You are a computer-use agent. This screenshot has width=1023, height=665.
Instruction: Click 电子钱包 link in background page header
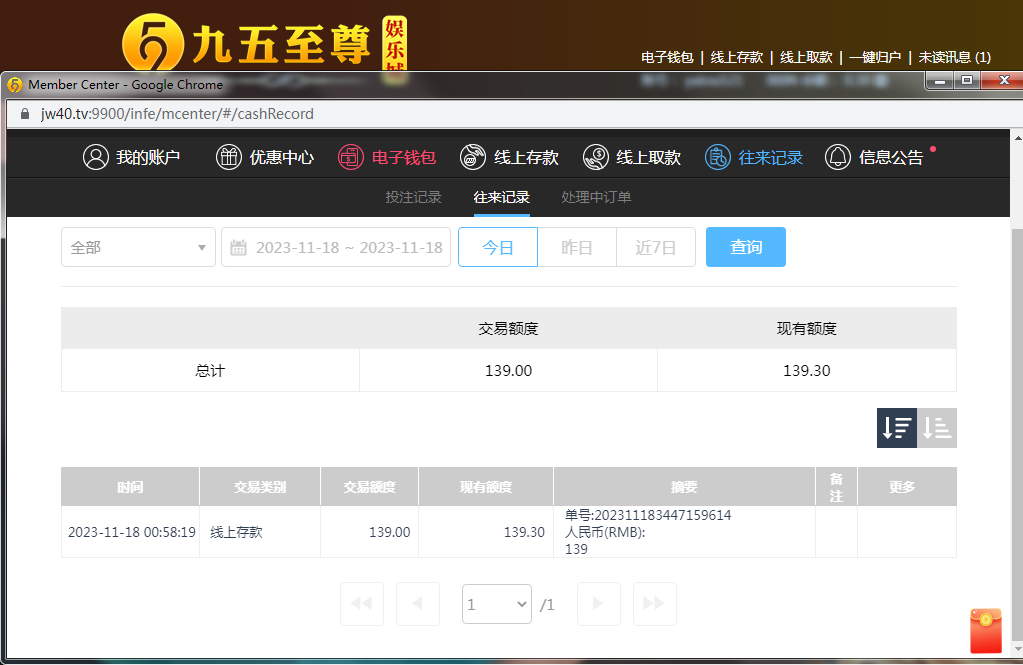667,57
